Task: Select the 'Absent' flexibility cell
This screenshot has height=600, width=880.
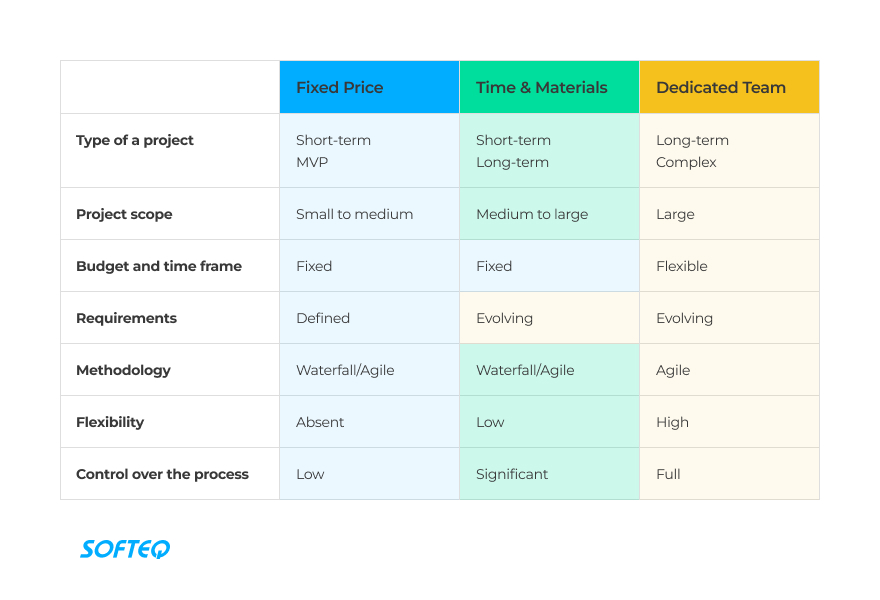Action: [x=320, y=422]
